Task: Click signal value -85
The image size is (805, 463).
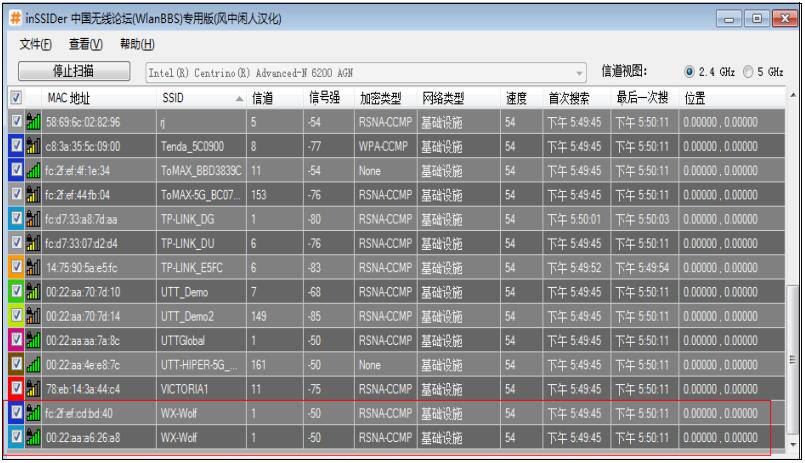Action: coord(314,316)
